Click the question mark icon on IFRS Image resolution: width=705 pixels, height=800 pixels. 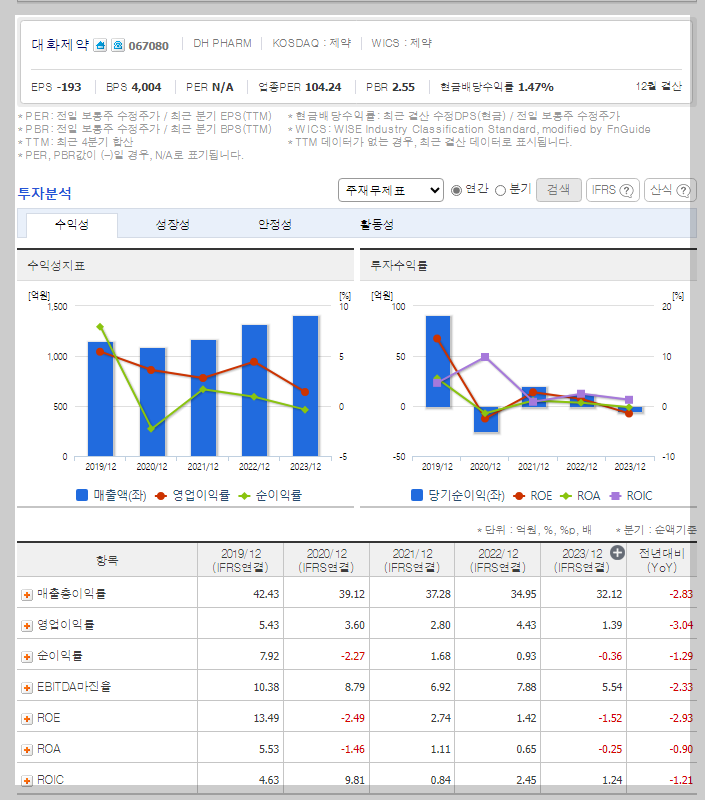click(x=626, y=191)
